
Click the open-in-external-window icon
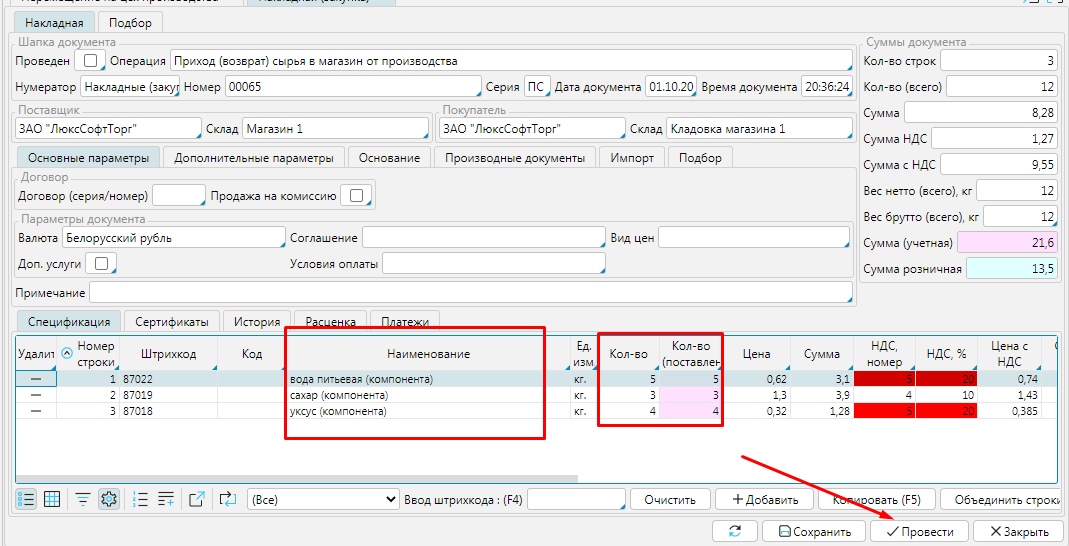(x=197, y=499)
